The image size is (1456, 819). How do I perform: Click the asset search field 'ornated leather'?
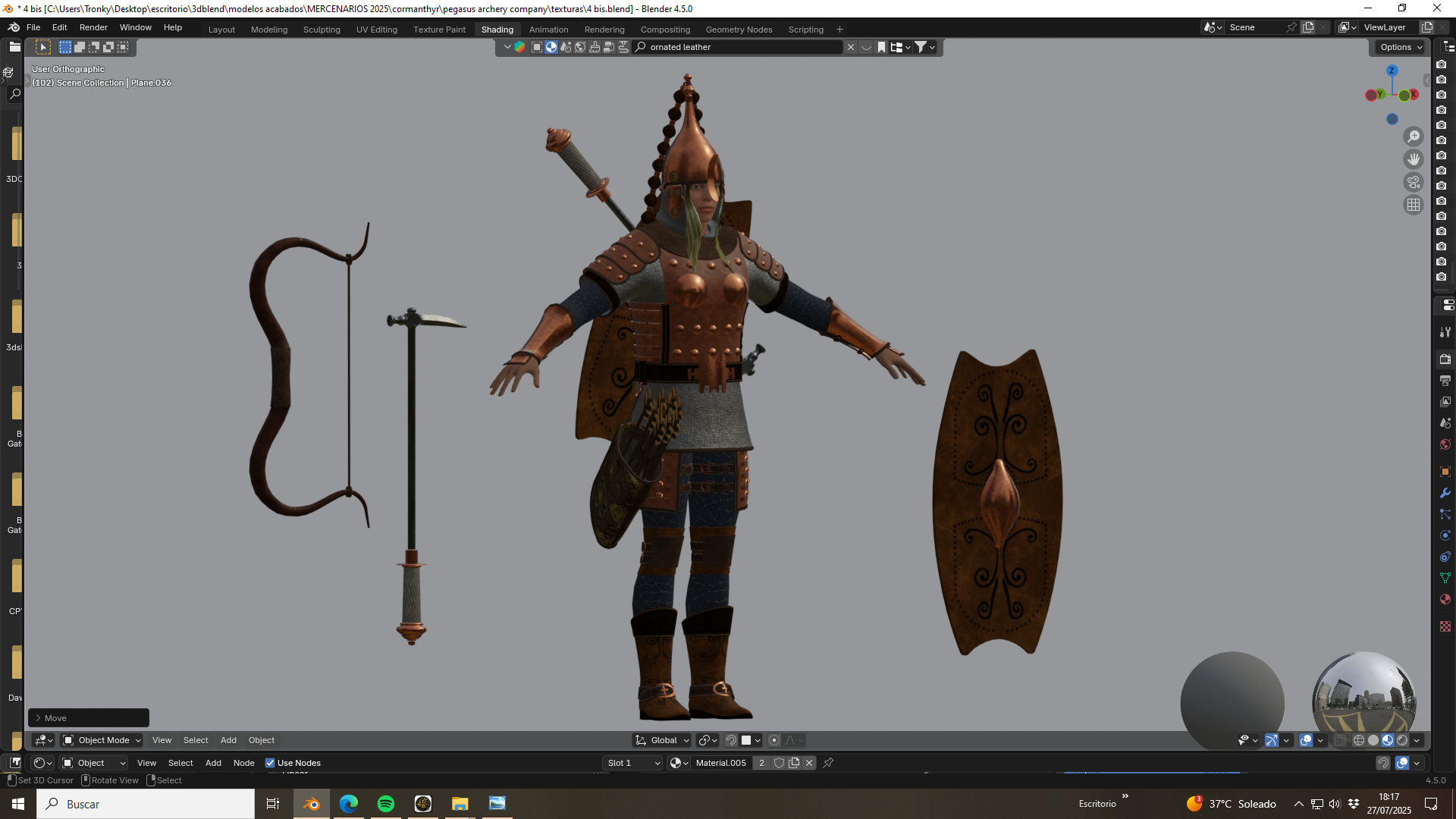(744, 47)
